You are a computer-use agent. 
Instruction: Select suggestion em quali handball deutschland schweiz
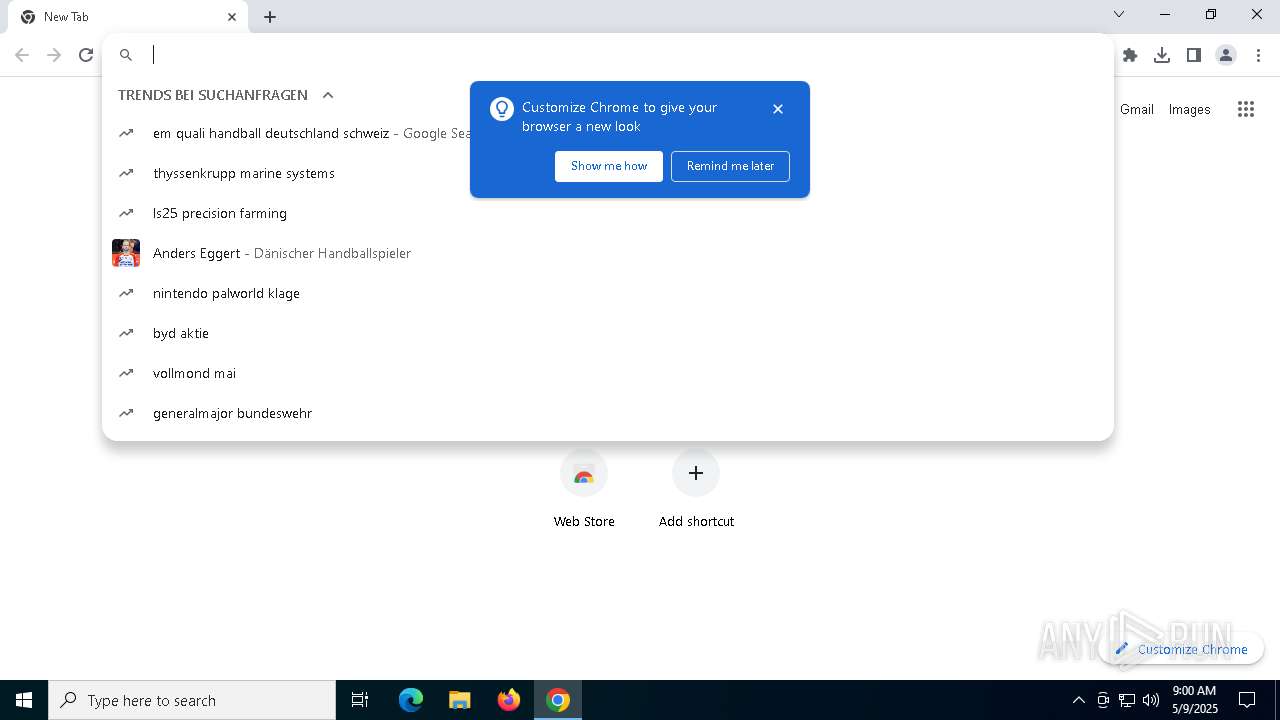(608, 133)
